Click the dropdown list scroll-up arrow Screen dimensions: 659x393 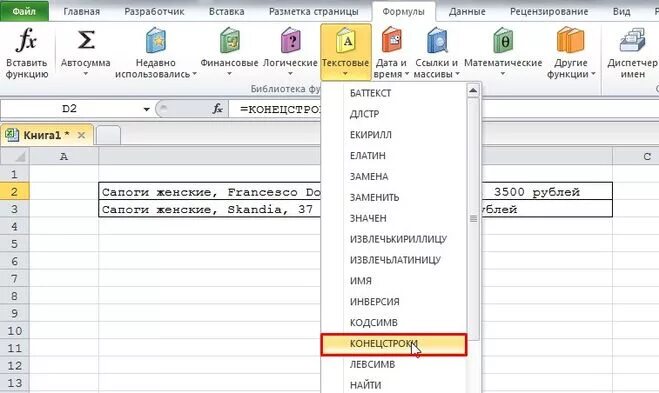pyautogui.click(x=473, y=90)
